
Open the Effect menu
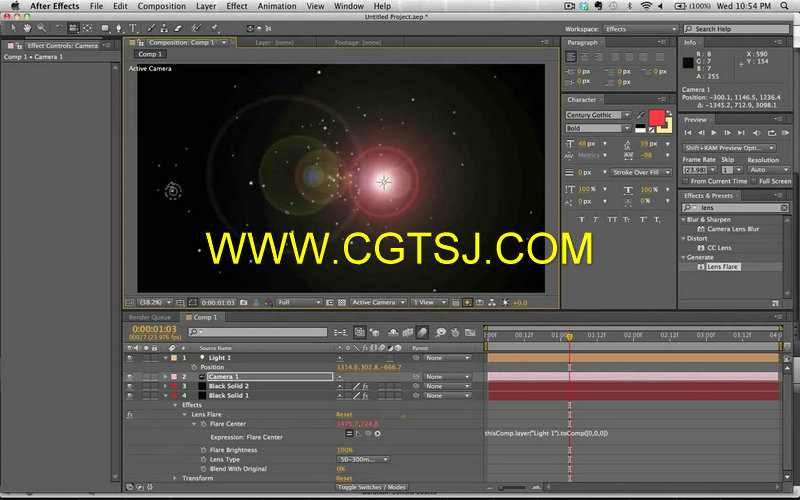(x=237, y=6)
